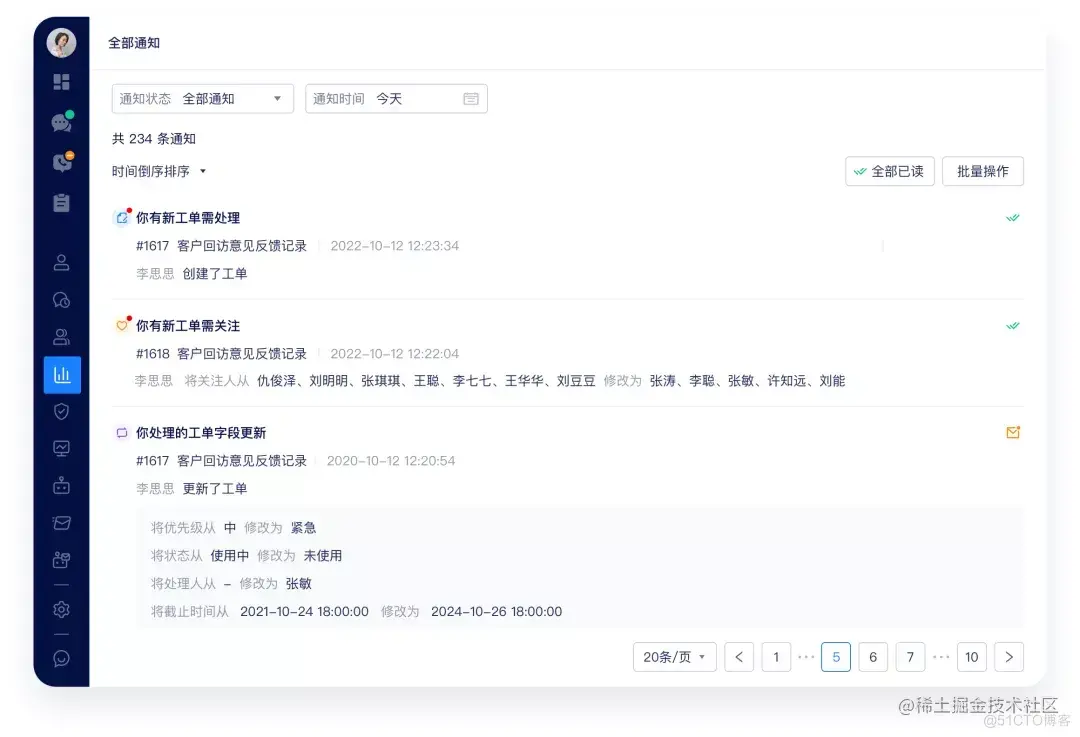Open the envelope mail icon in sidebar

pyautogui.click(x=61, y=523)
